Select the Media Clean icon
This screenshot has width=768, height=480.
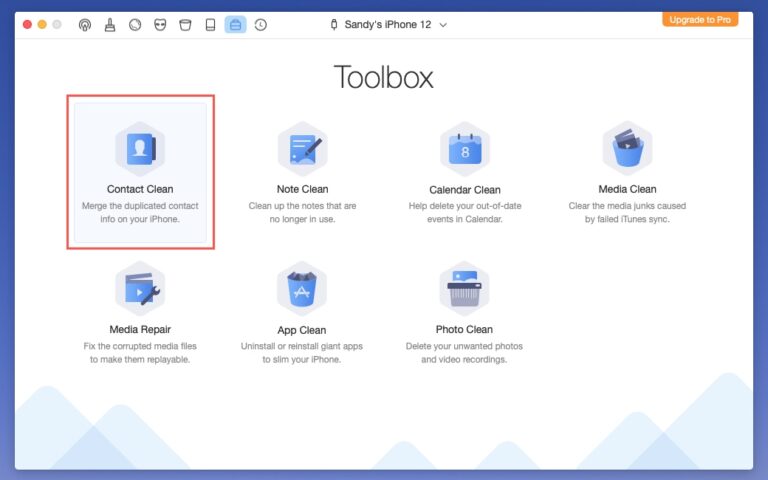pos(627,149)
